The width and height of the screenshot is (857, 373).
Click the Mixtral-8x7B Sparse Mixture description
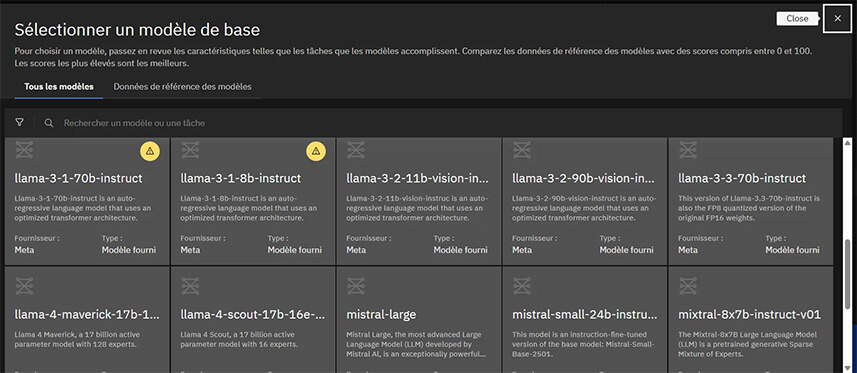pyautogui.click(x=747, y=344)
